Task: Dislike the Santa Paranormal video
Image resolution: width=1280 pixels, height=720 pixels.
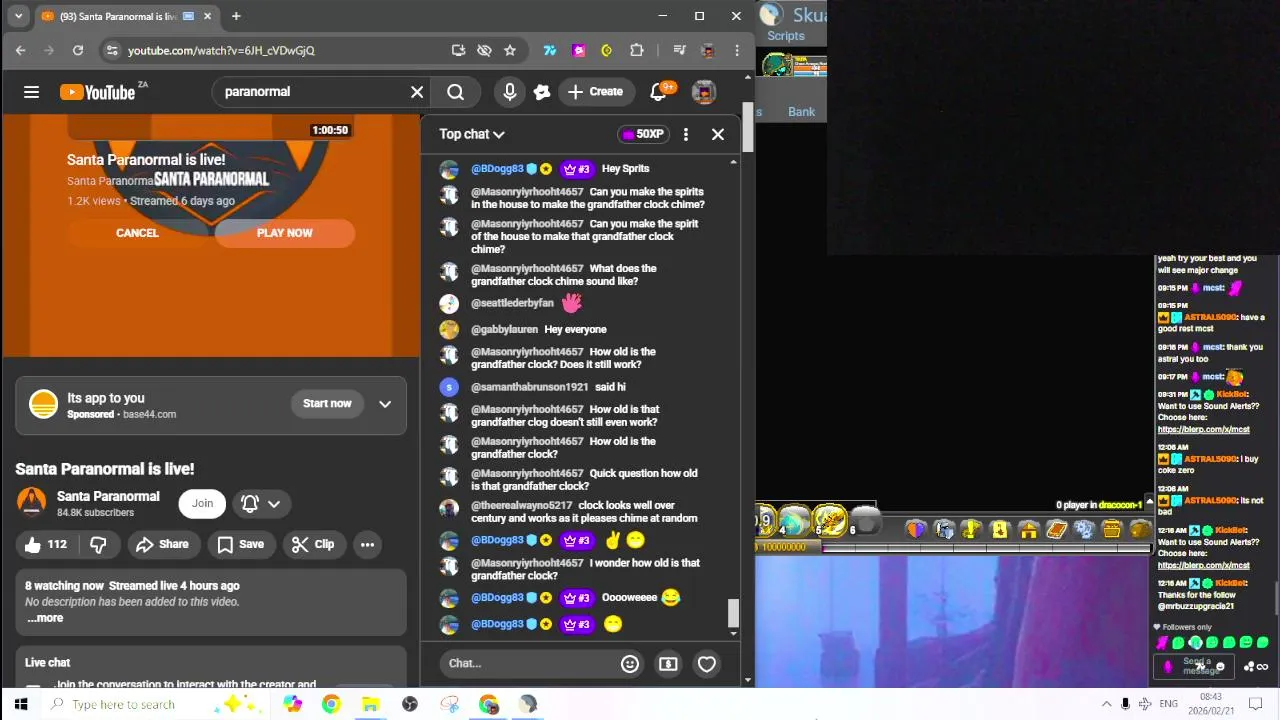Action: pyautogui.click(x=98, y=544)
